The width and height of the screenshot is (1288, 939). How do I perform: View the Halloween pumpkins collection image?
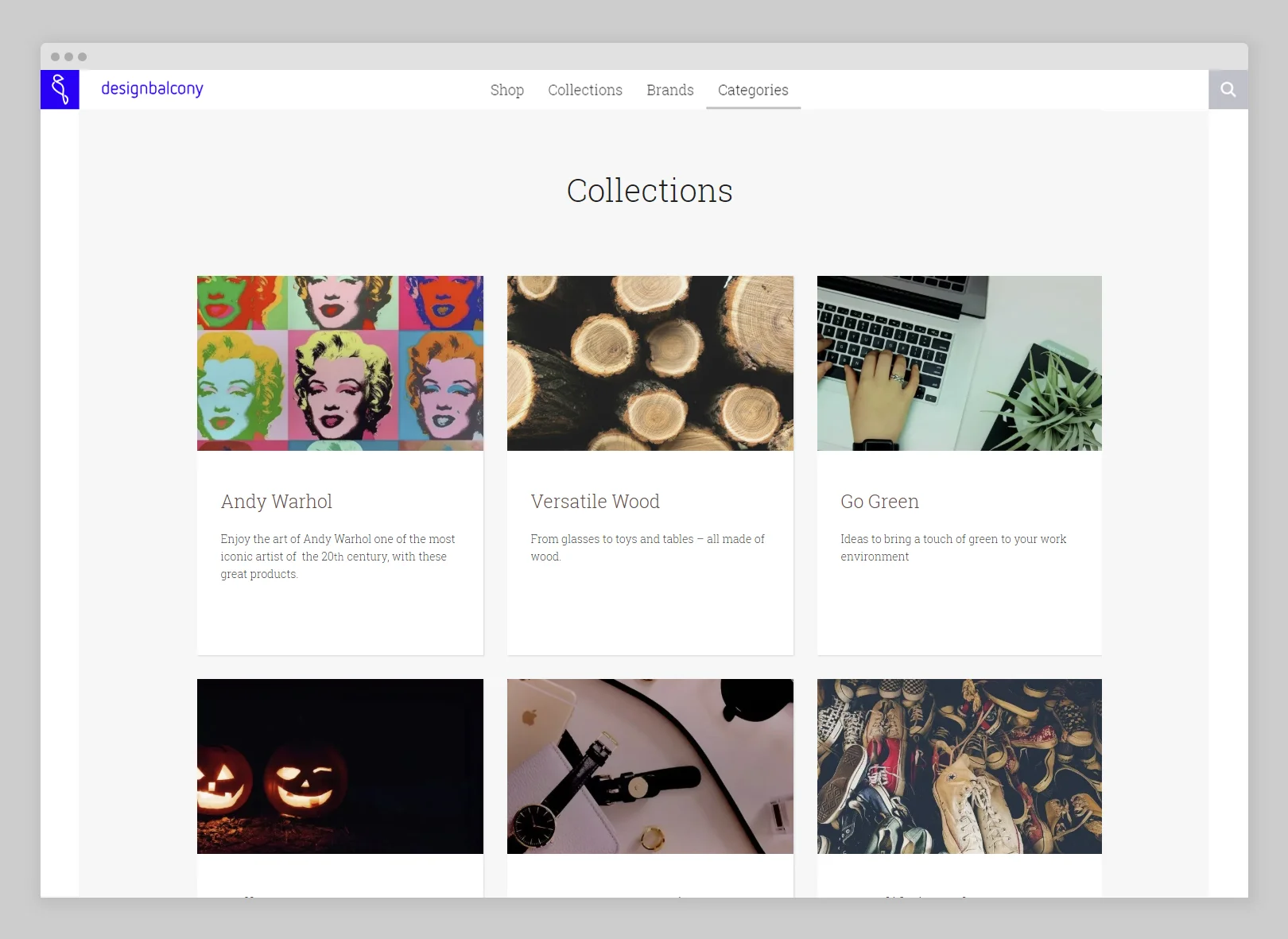[340, 766]
